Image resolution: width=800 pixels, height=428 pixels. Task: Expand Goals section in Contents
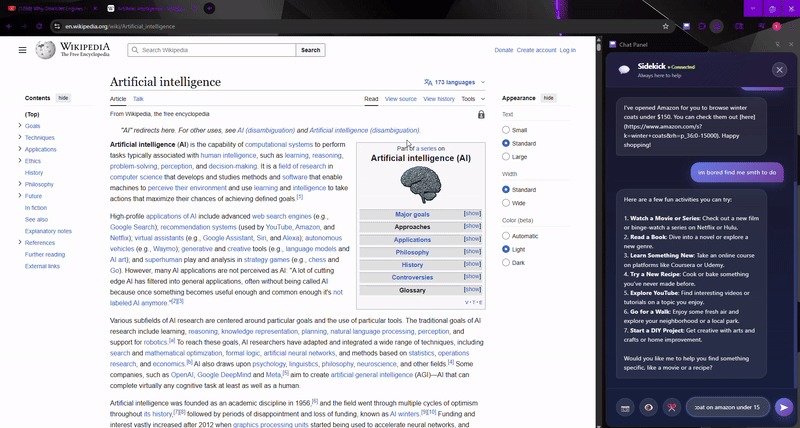(20, 125)
